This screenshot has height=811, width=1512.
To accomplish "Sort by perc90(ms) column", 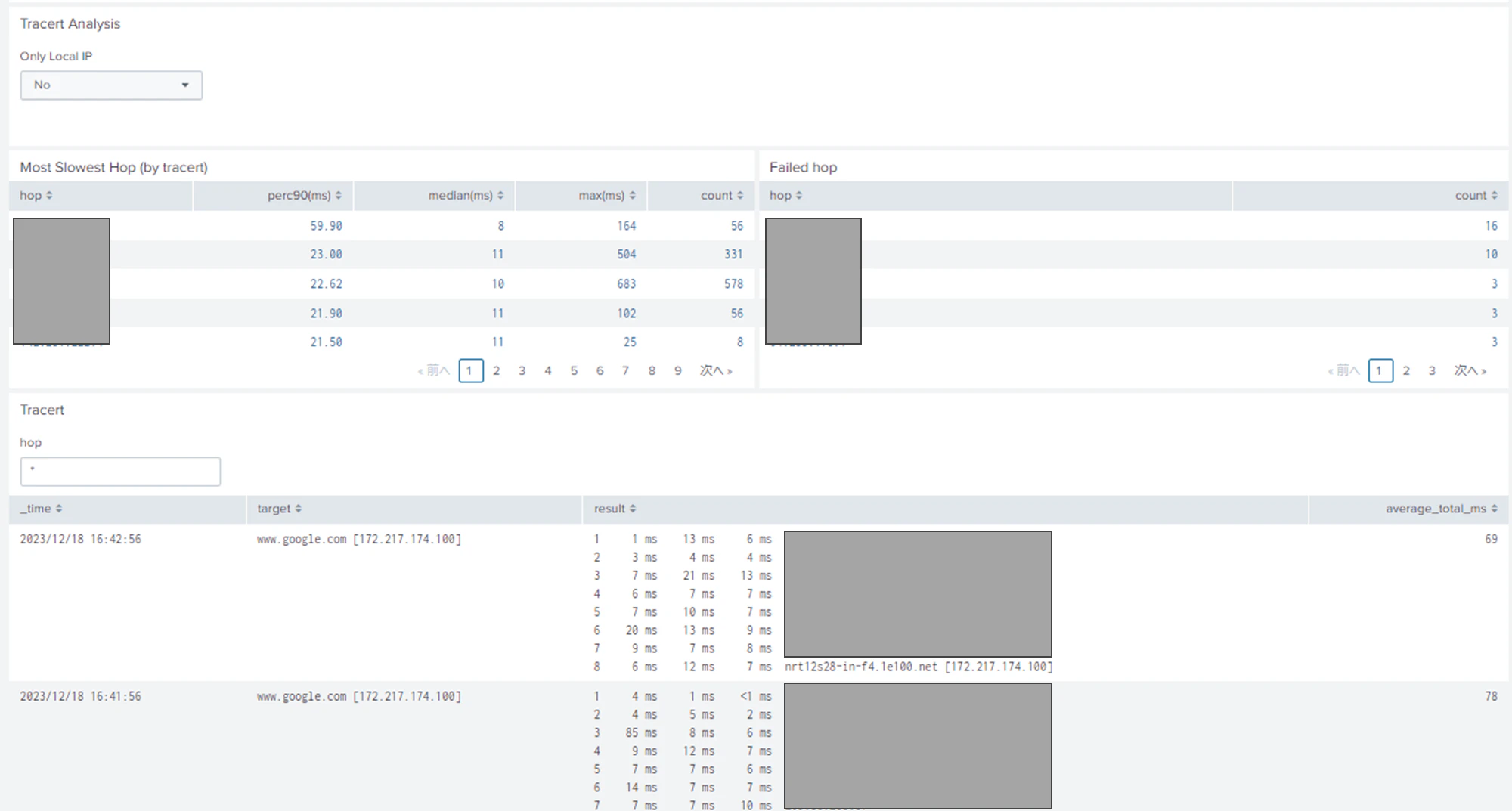I will [x=305, y=195].
